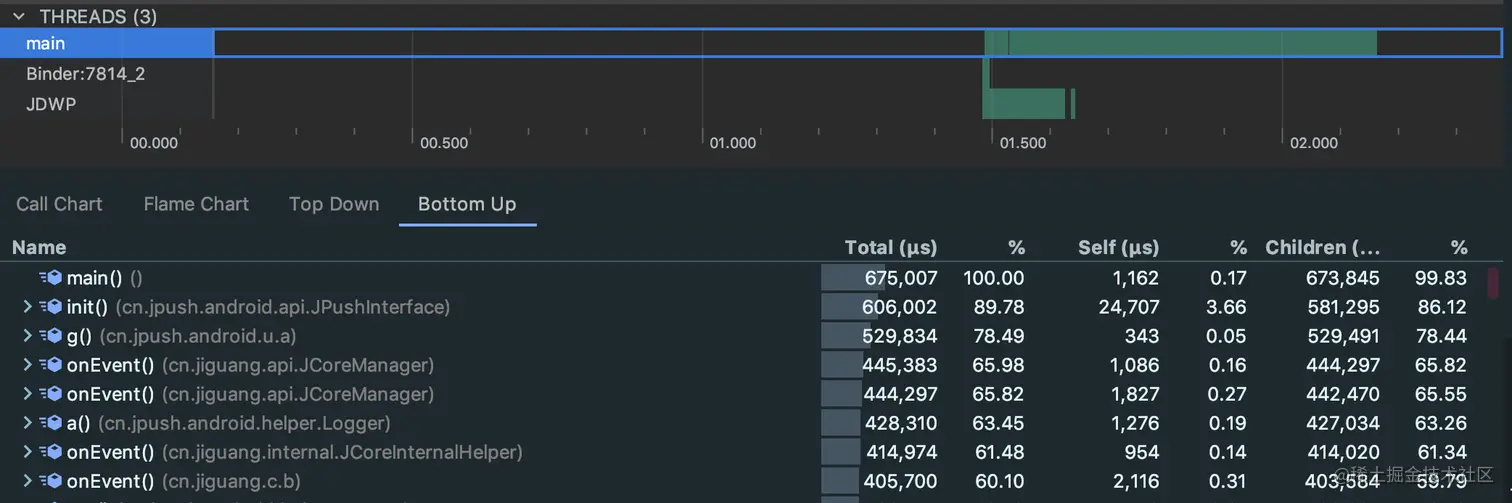Open the Top Down tab

tap(334, 204)
